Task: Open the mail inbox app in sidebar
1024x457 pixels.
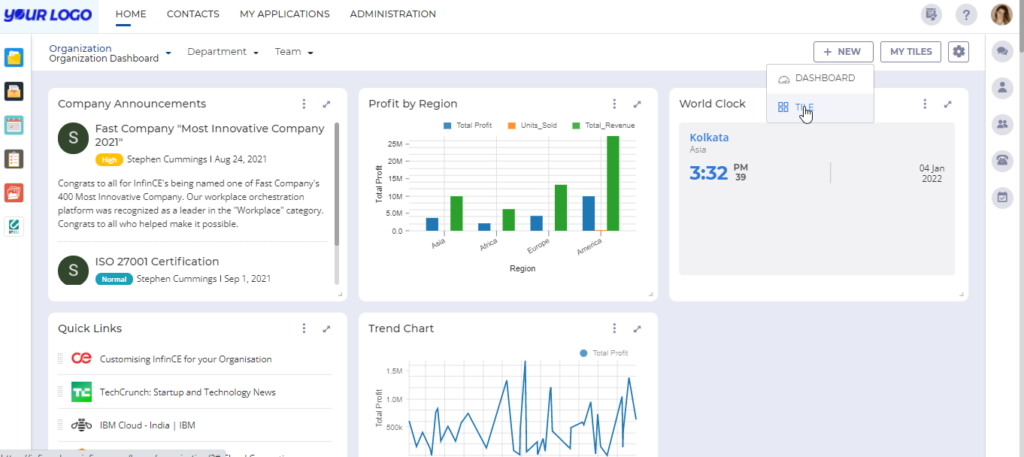Action: 14,91
